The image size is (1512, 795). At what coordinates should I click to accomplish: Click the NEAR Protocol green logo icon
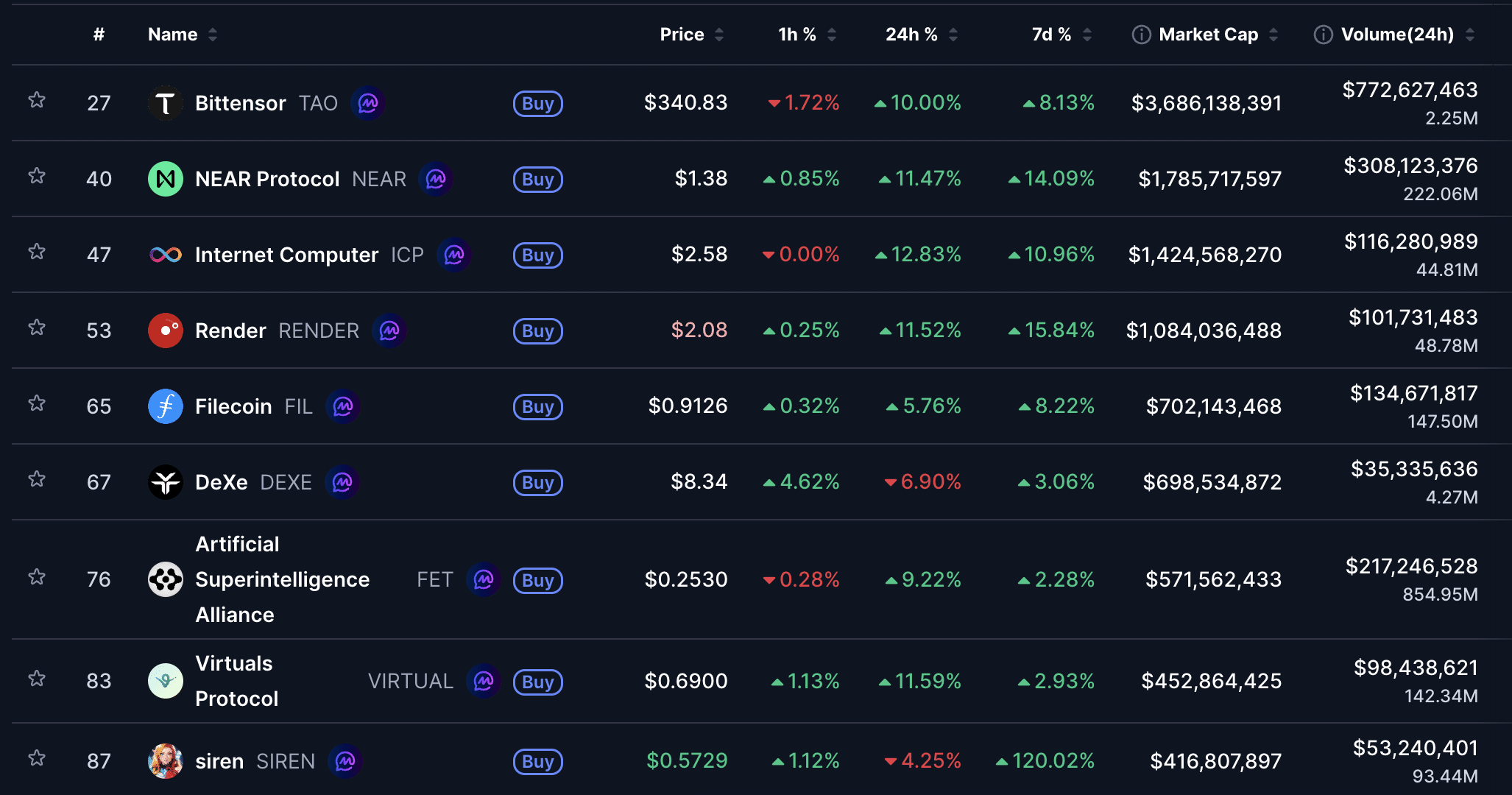[x=166, y=179]
